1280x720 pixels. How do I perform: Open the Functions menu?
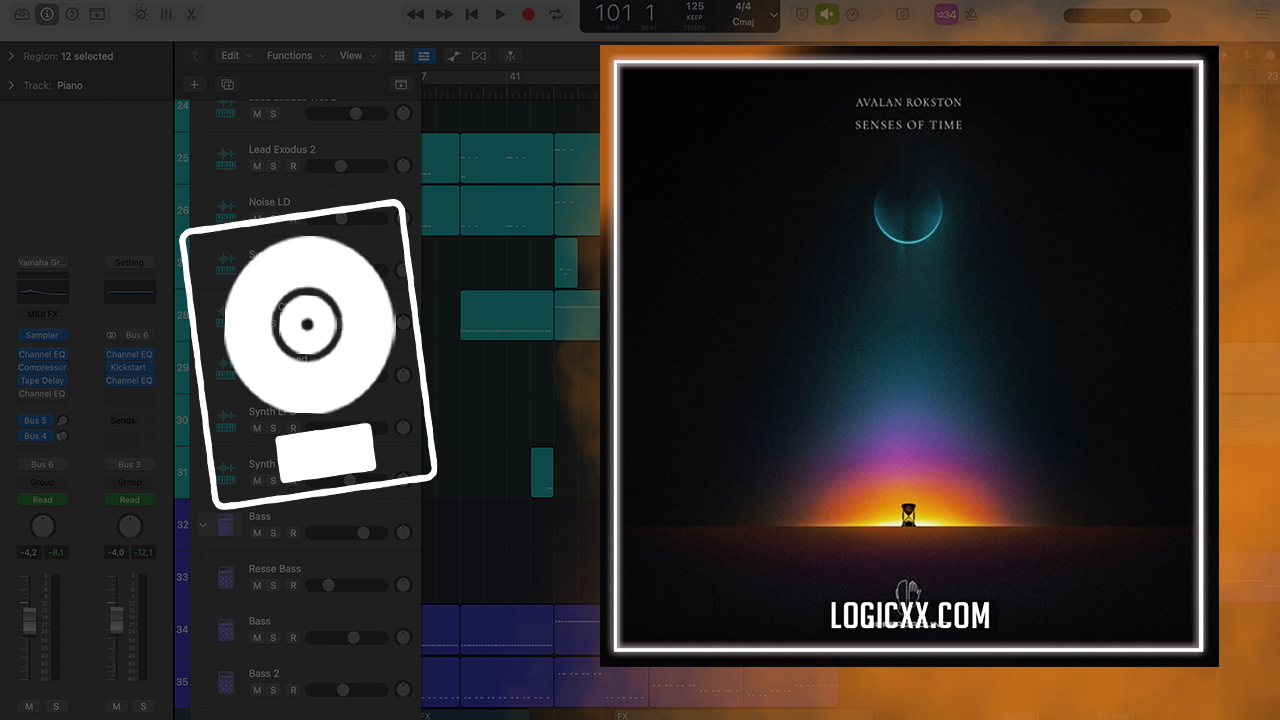(295, 56)
